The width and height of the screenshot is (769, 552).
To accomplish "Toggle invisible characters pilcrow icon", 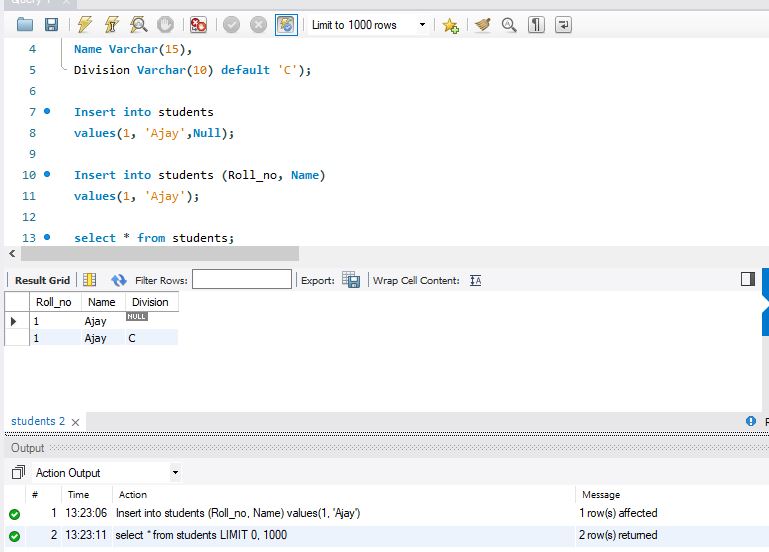I will 536,25.
